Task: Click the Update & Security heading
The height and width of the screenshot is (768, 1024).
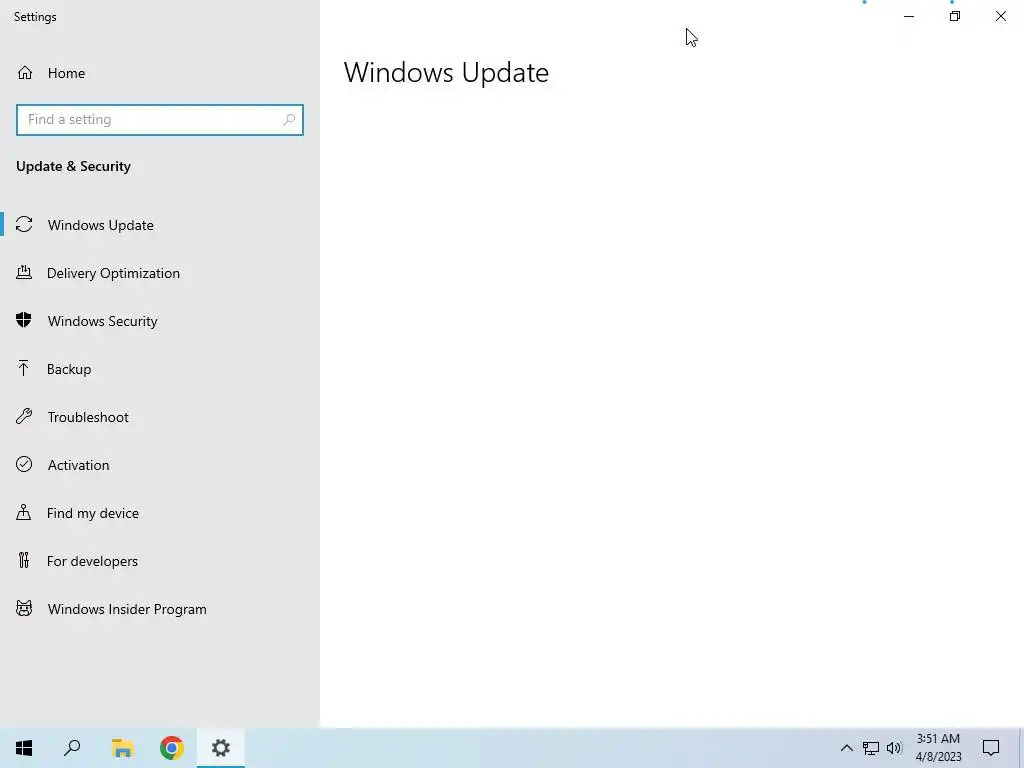Action: [x=73, y=167]
